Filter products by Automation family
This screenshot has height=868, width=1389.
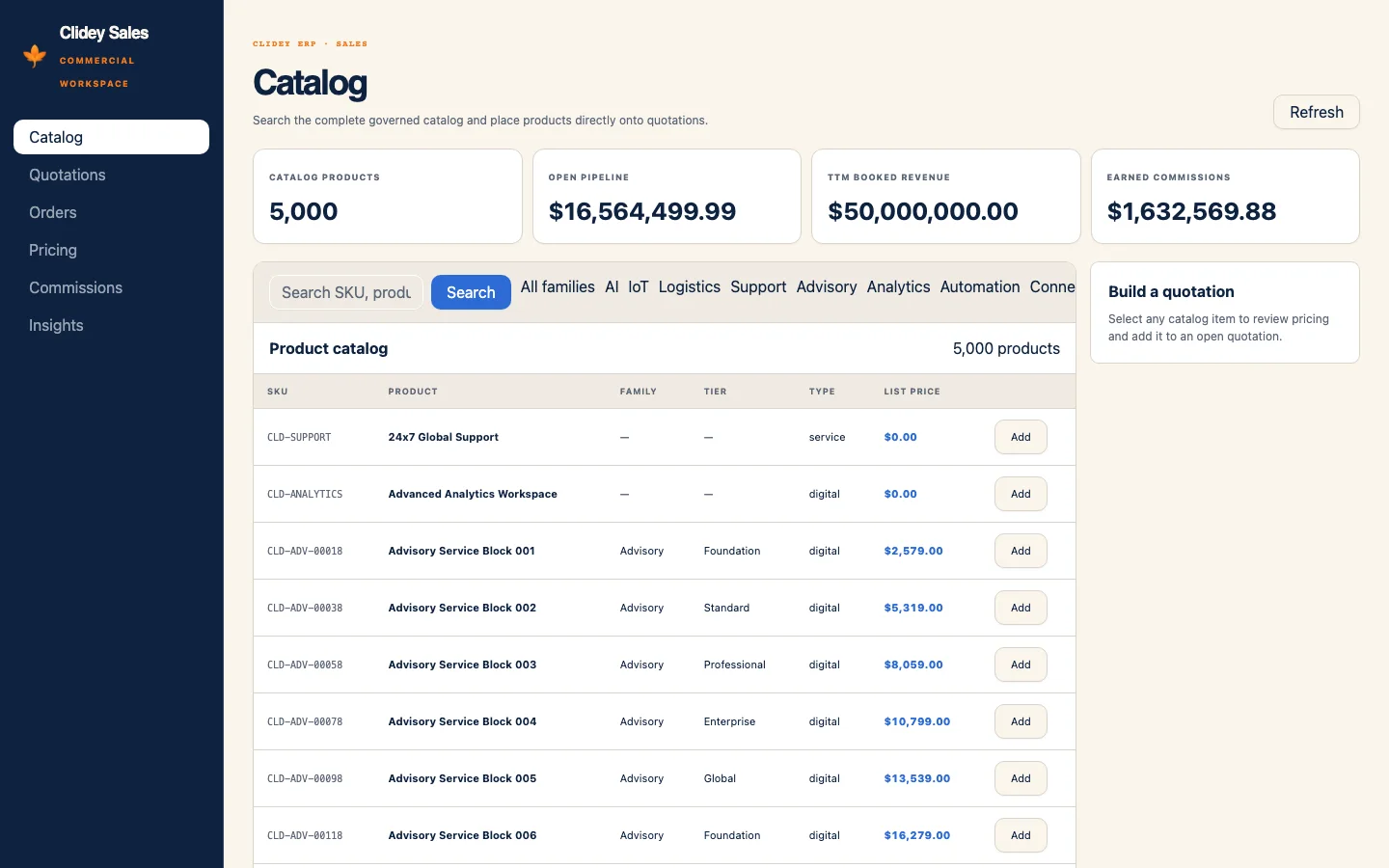pos(980,286)
